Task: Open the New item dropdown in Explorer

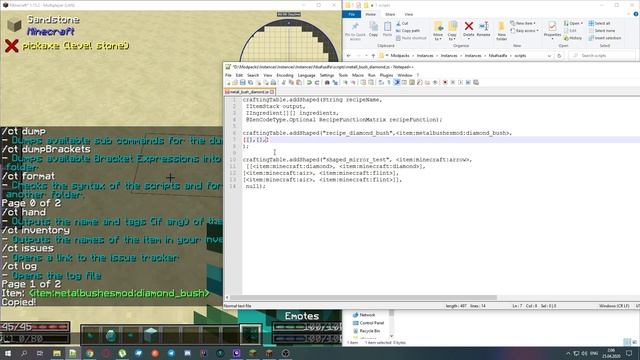Action: [523, 23]
